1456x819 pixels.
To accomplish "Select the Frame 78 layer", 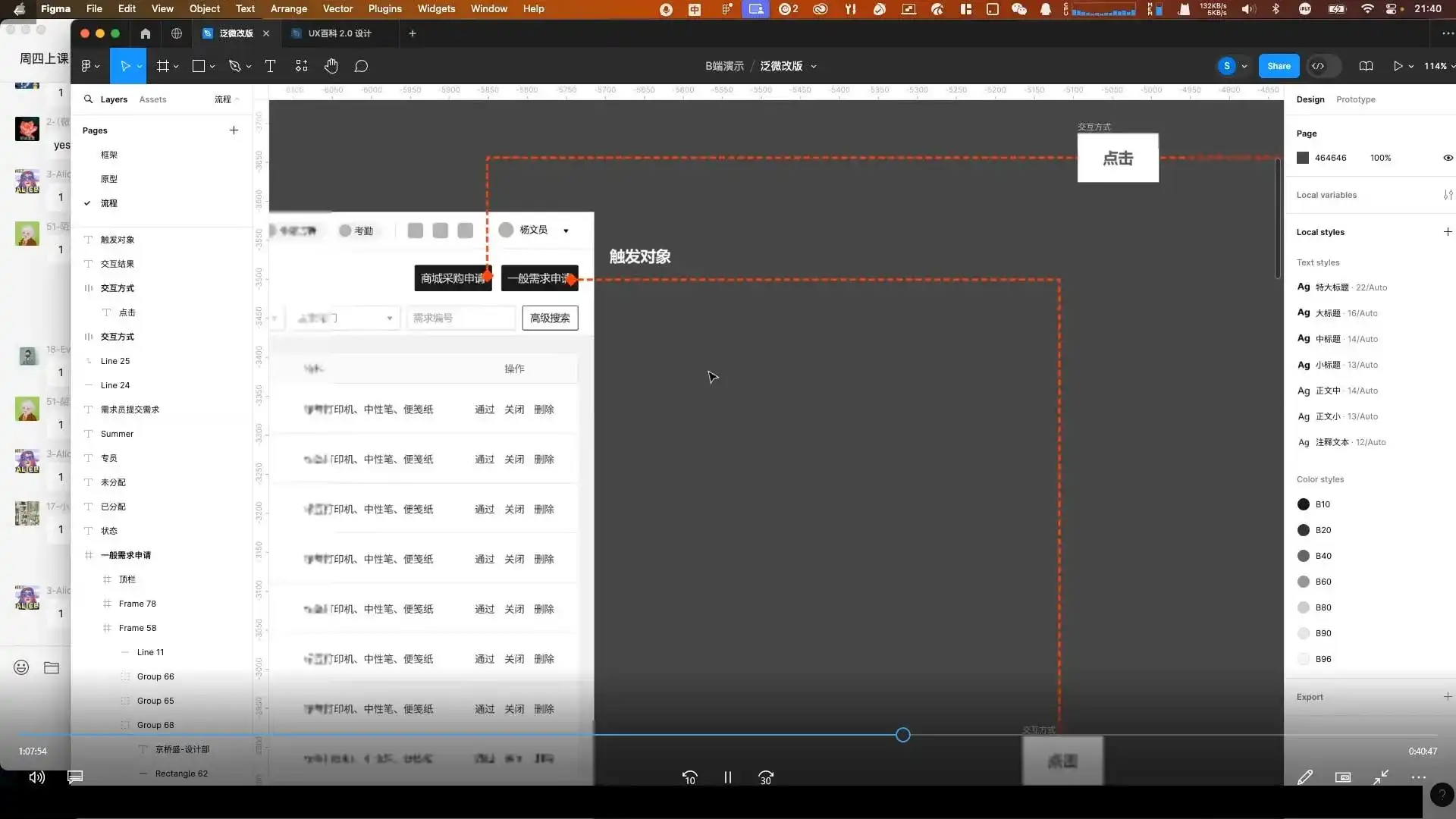I will [x=137, y=604].
